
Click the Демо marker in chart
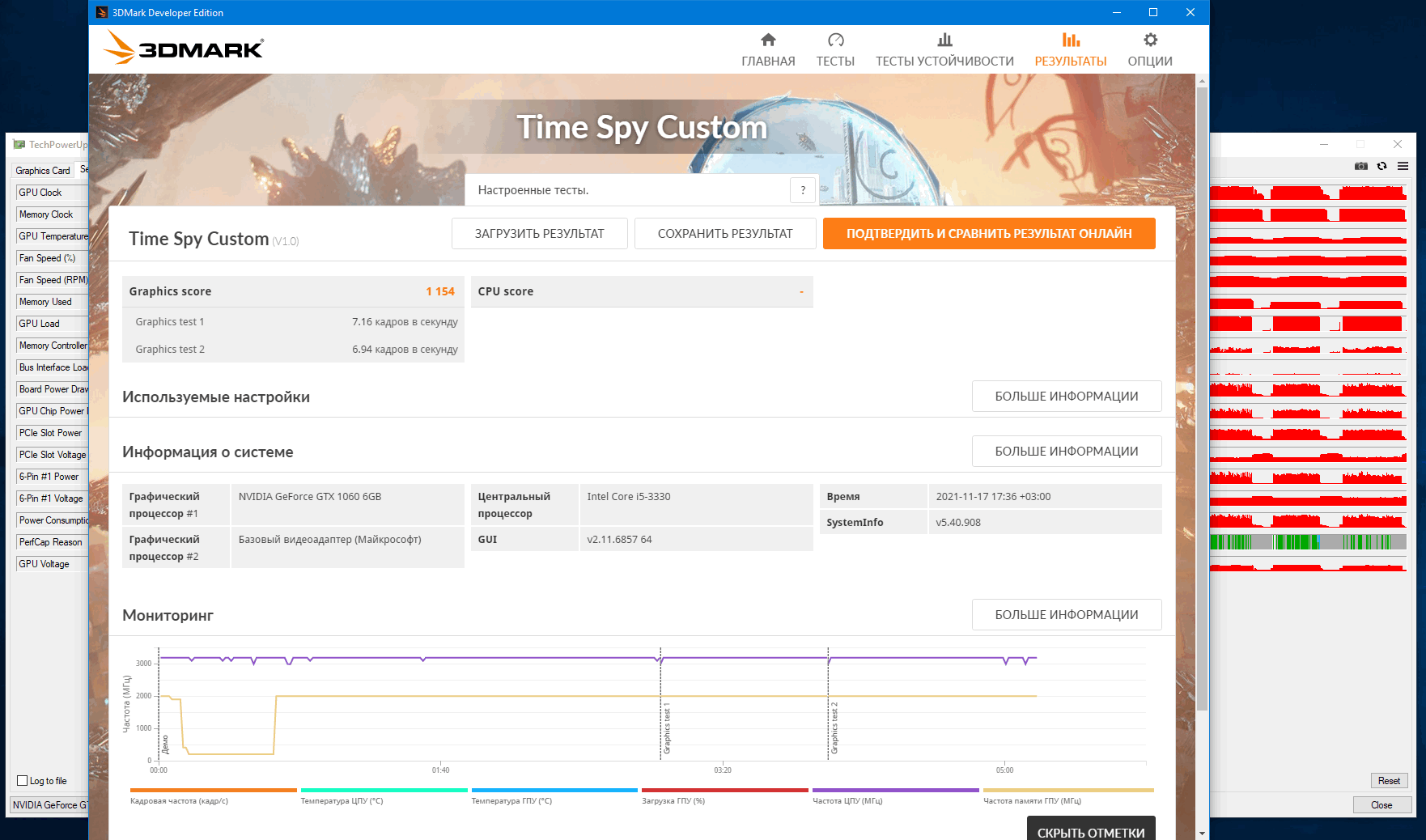(x=165, y=745)
